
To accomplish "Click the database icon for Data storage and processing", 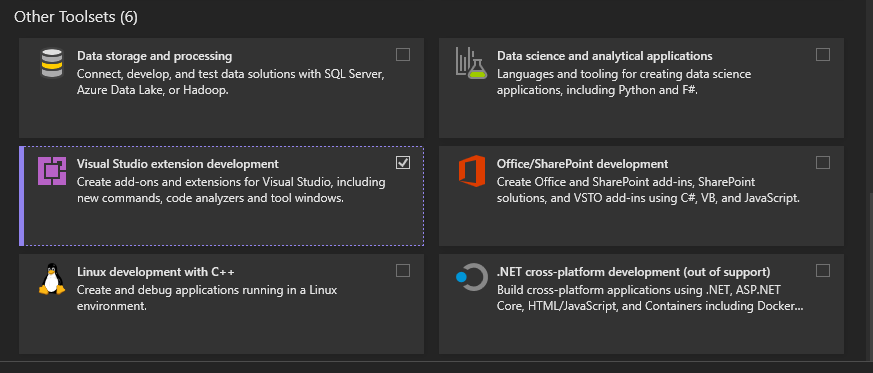I will pos(51,63).
